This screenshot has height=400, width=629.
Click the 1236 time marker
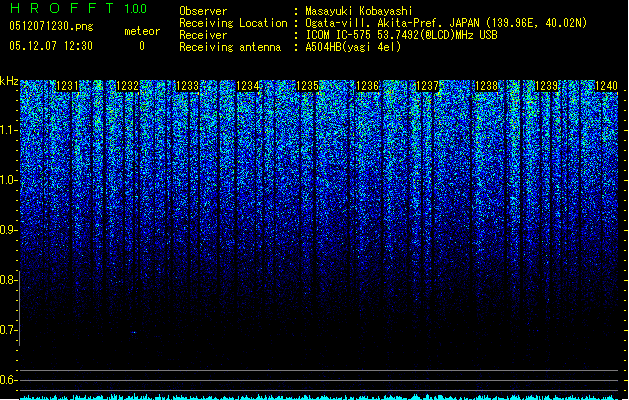point(367,86)
